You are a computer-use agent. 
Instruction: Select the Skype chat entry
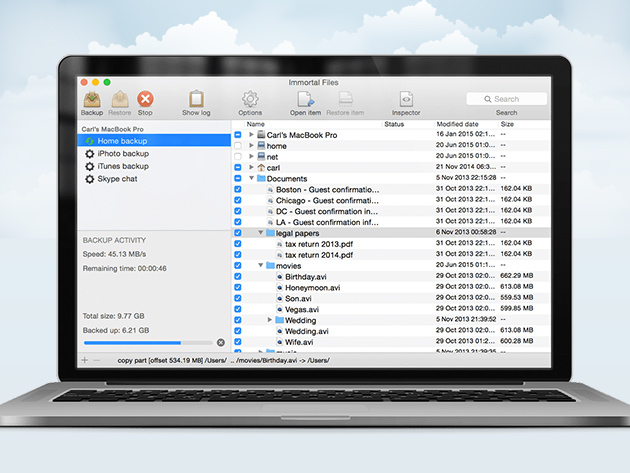(154, 179)
